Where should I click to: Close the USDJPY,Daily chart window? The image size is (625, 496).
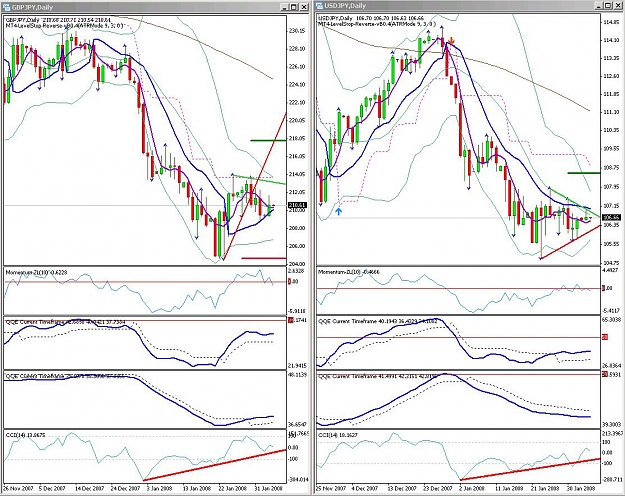(618, 5)
